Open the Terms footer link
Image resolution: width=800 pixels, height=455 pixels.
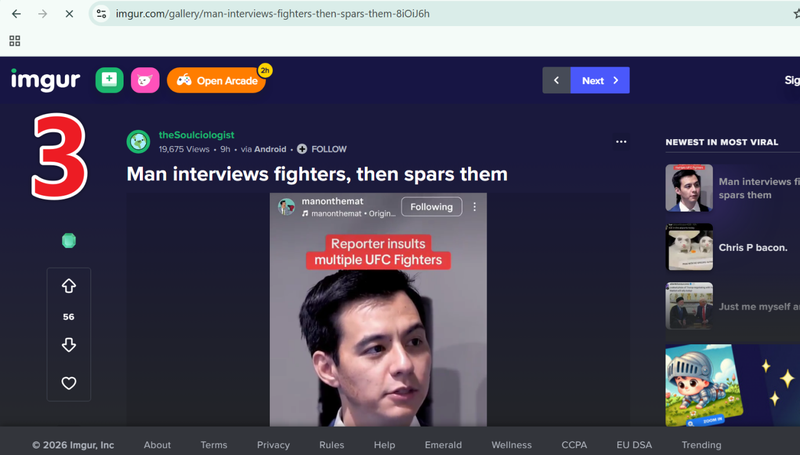pos(214,445)
